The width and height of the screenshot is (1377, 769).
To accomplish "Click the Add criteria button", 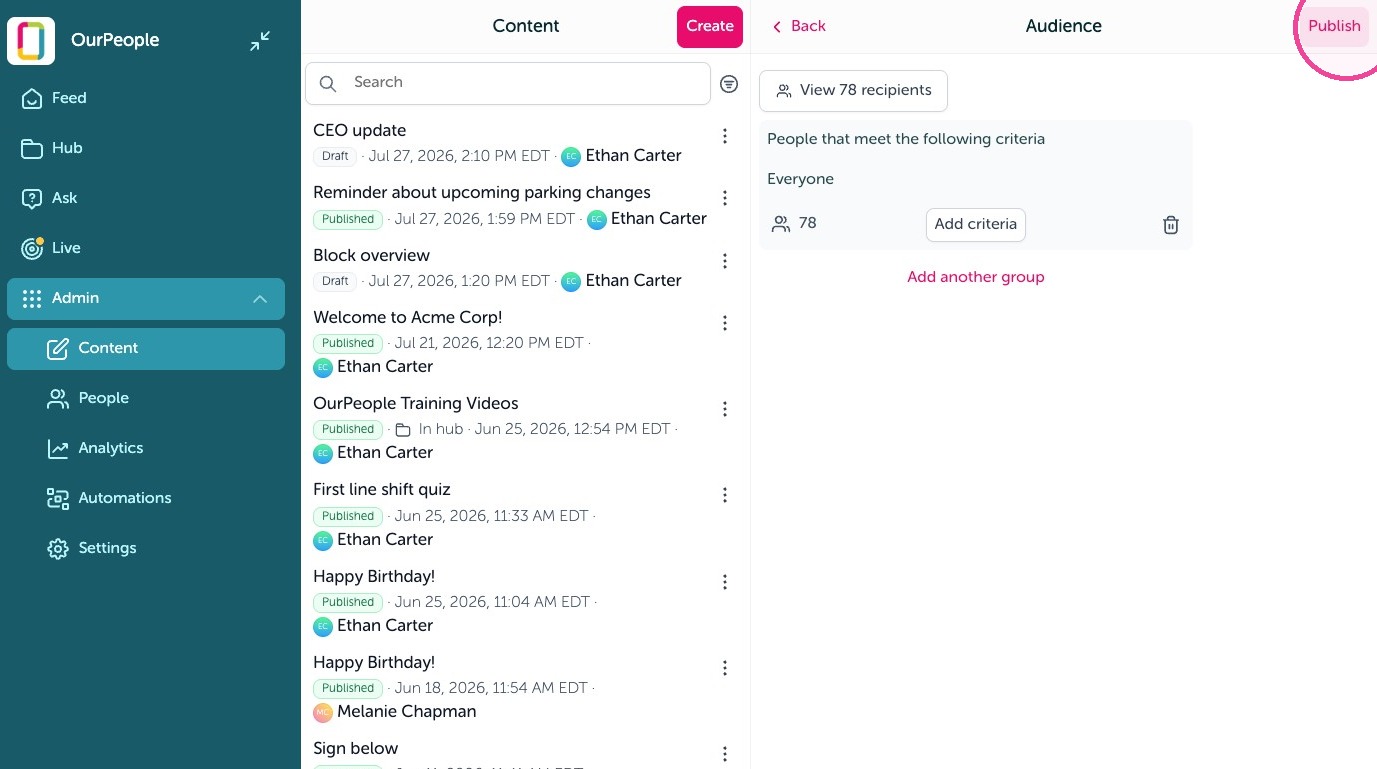I will (x=975, y=224).
